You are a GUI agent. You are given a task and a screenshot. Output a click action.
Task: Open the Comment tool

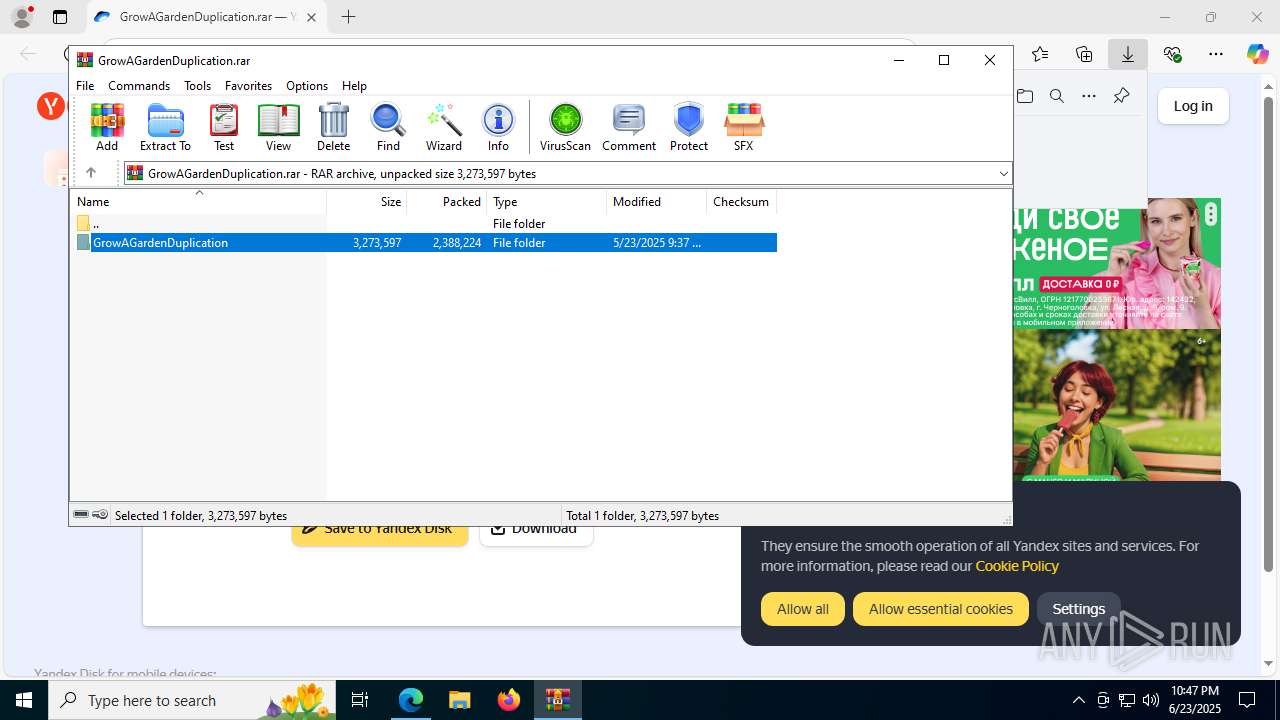[629, 127]
